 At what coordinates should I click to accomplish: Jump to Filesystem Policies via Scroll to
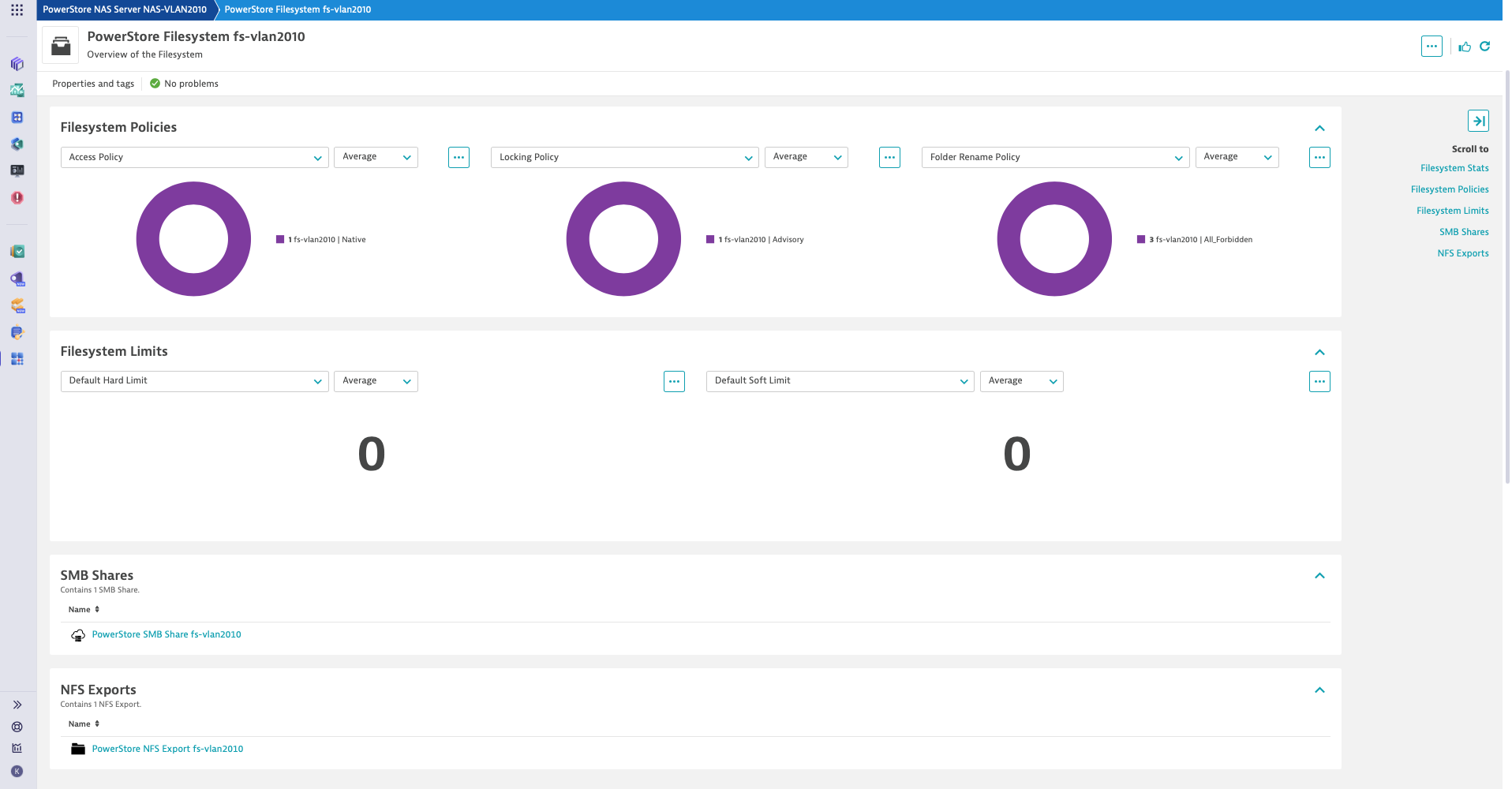point(1450,189)
